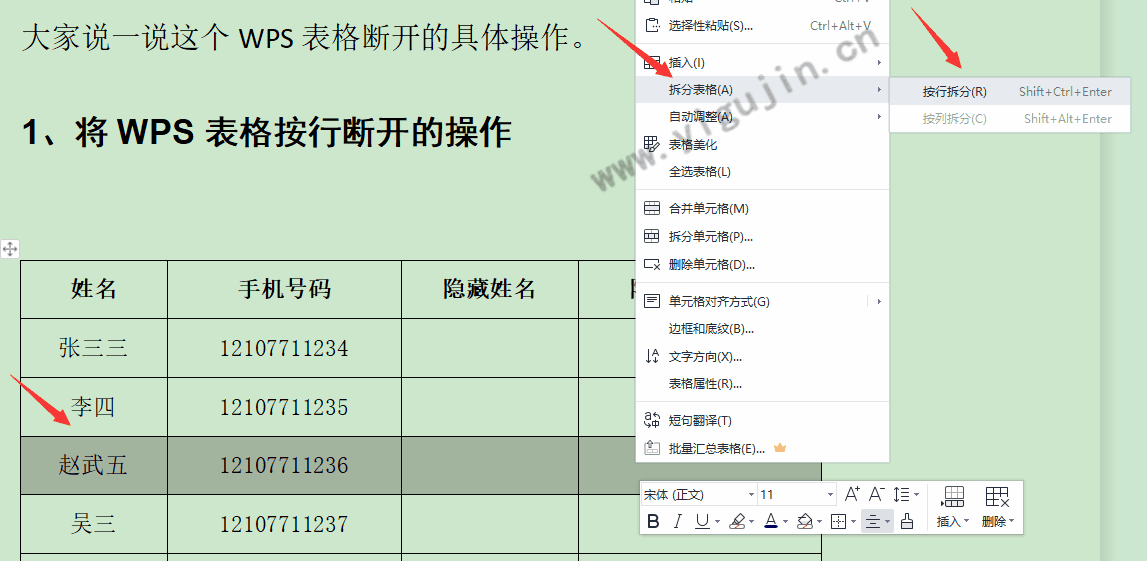Expand the highlight color dropdown arrow
This screenshot has width=1147, height=561.
click(751, 522)
